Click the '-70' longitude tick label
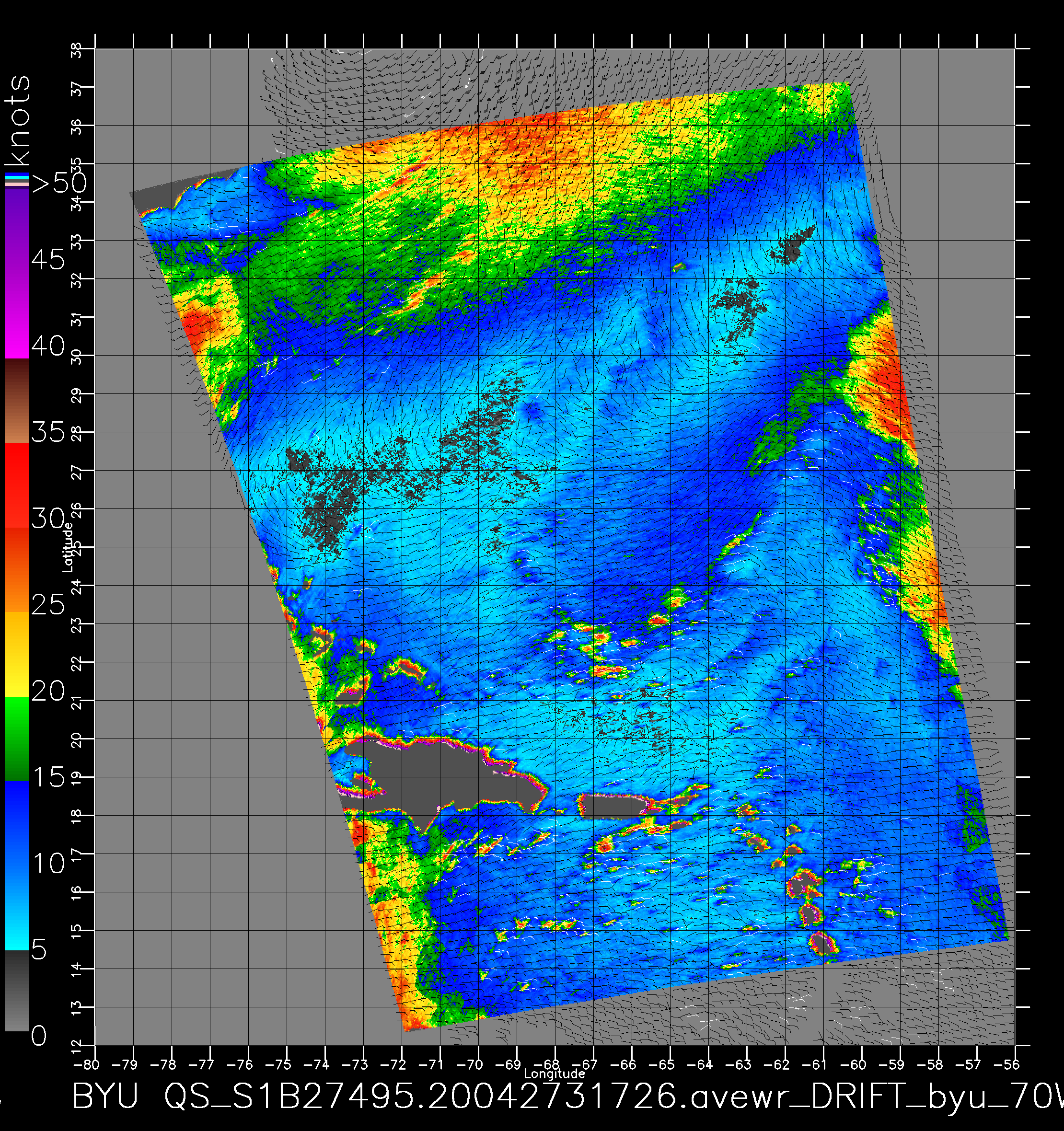Screen dimensions: 1064x1131 pos(470,1064)
